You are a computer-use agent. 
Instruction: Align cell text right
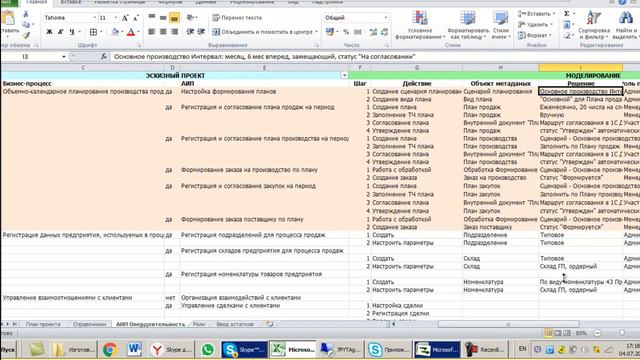click(174, 31)
